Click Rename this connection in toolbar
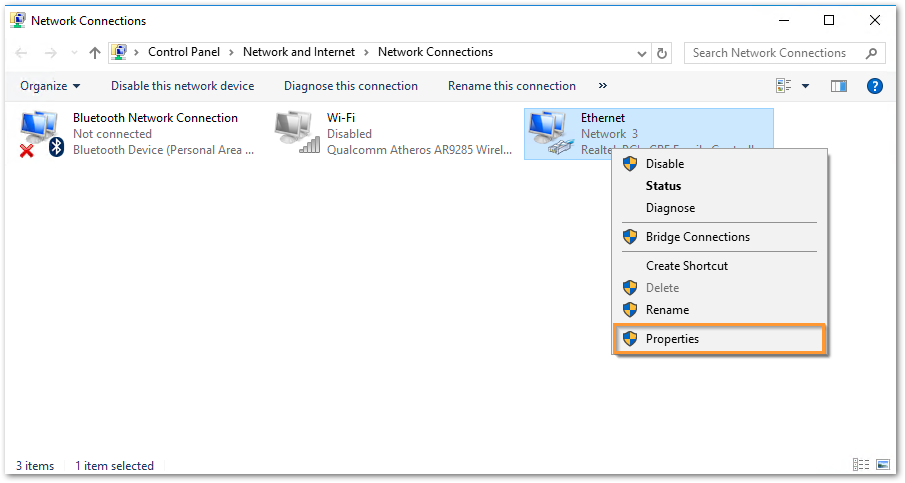The image size is (905, 483). click(511, 86)
